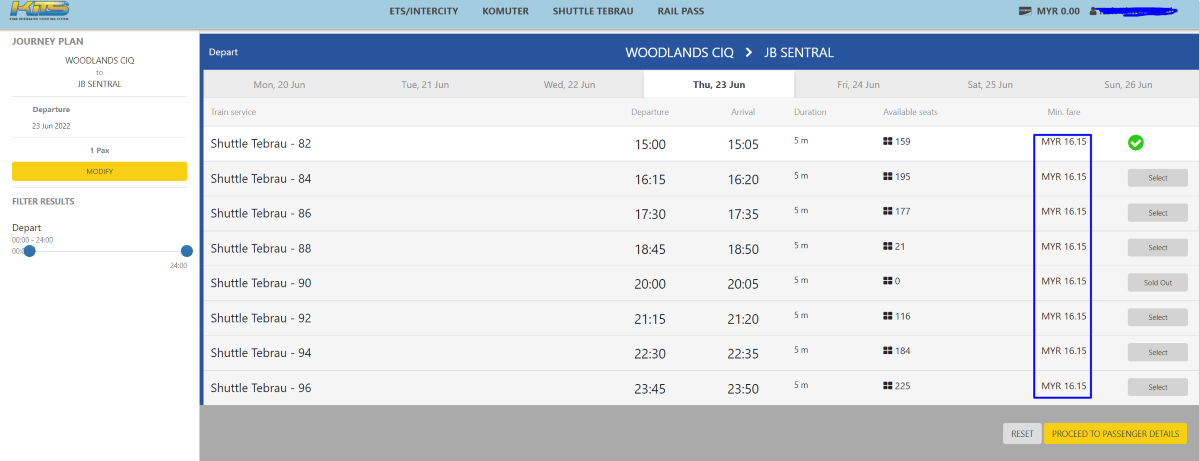
Task: Click the 22:30 departure time
Action: [x=650, y=355]
